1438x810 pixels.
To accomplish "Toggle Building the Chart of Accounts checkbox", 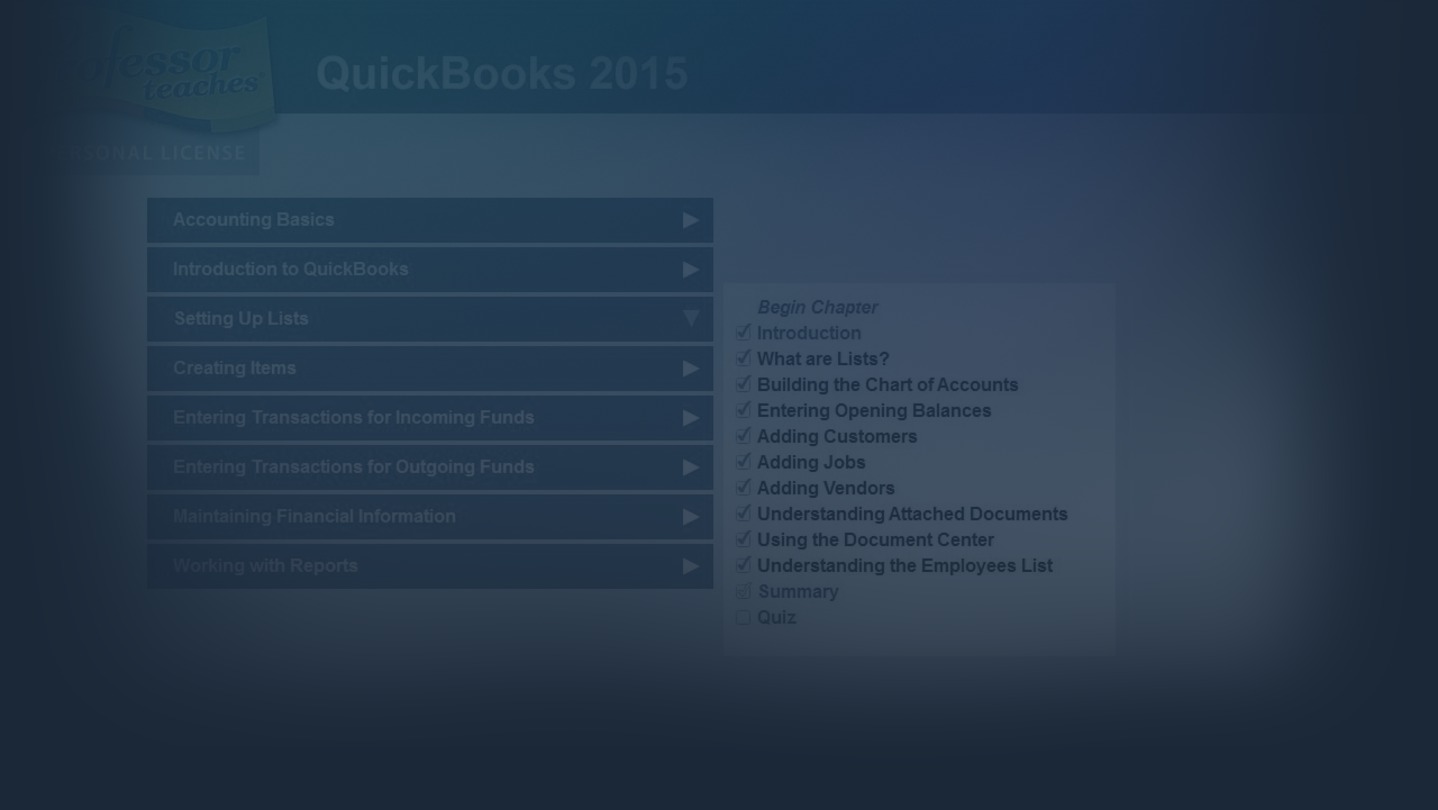I will pyautogui.click(x=743, y=384).
